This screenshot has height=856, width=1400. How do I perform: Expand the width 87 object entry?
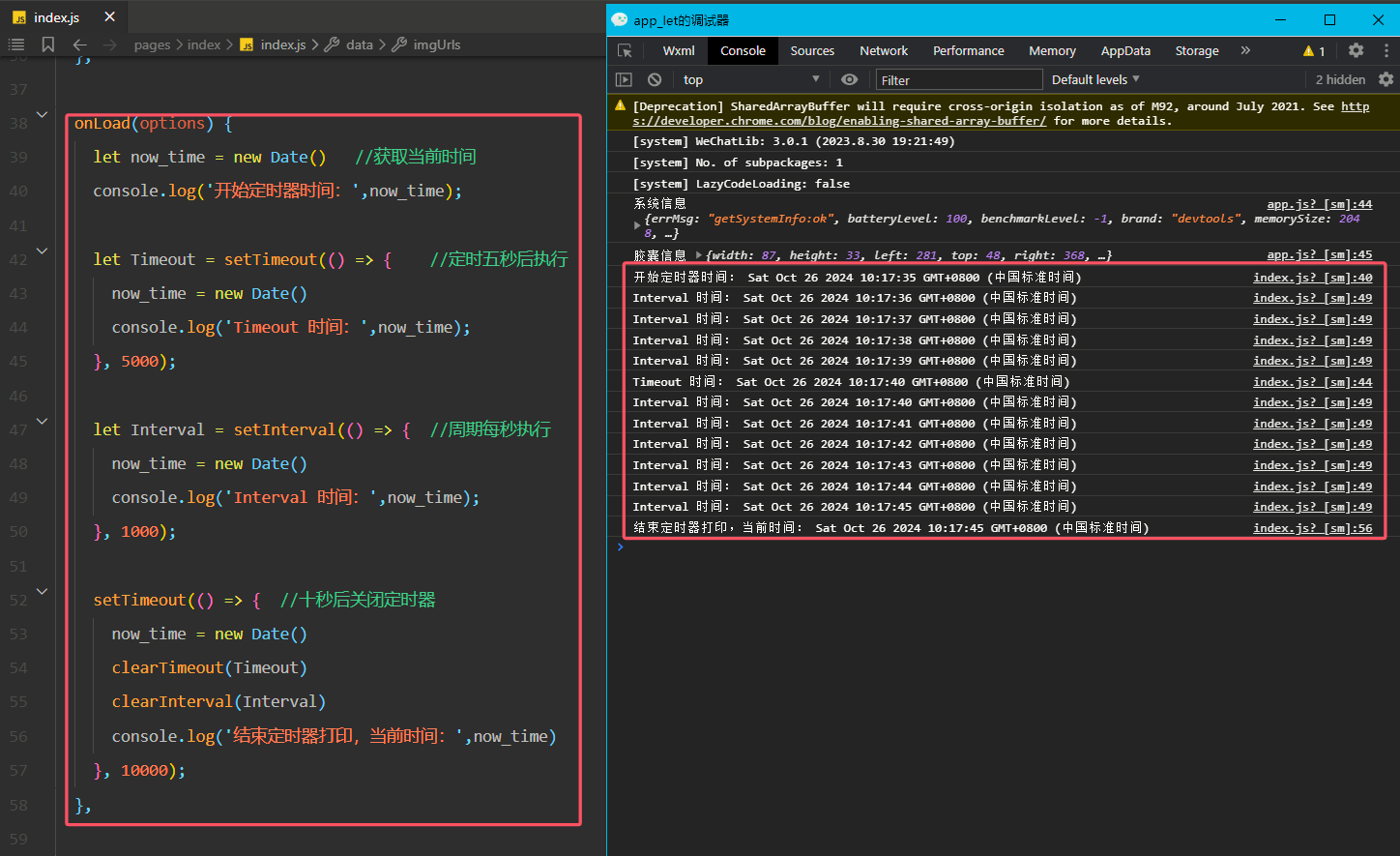699,255
